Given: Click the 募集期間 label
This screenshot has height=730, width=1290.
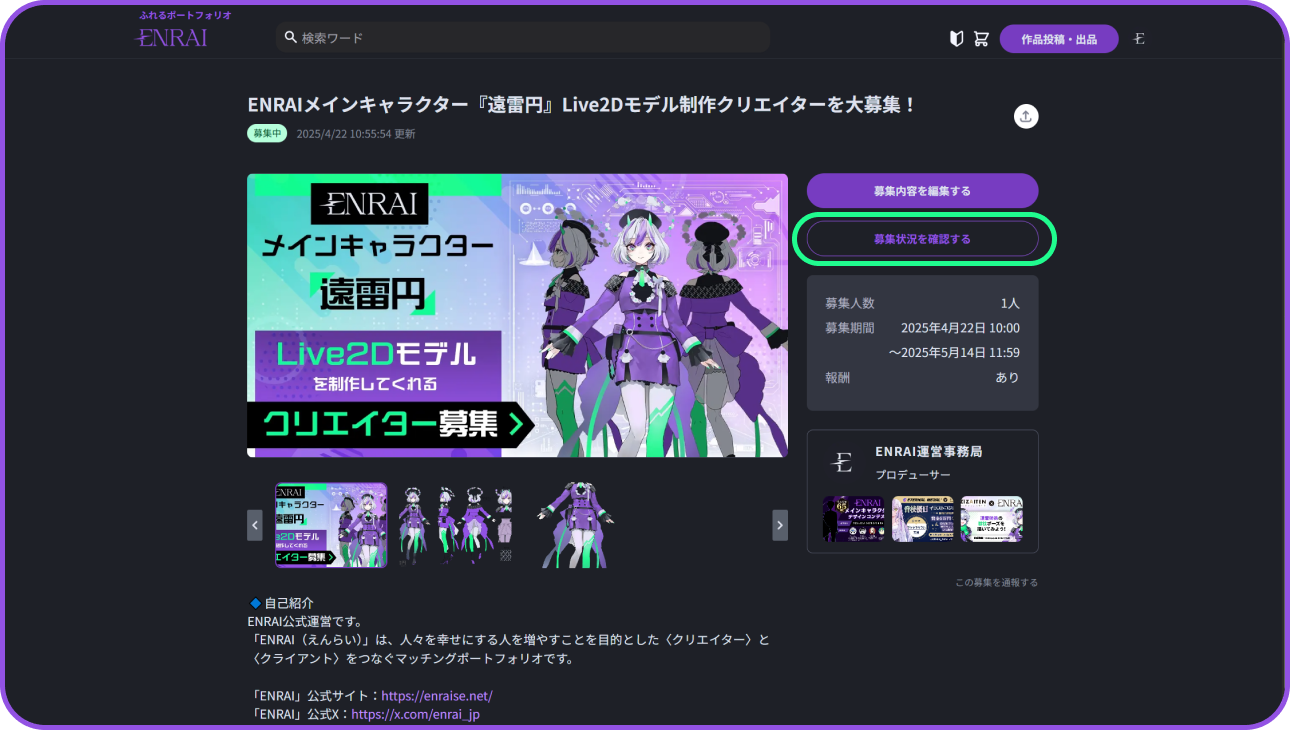Looking at the screenshot, I should [850, 328].
